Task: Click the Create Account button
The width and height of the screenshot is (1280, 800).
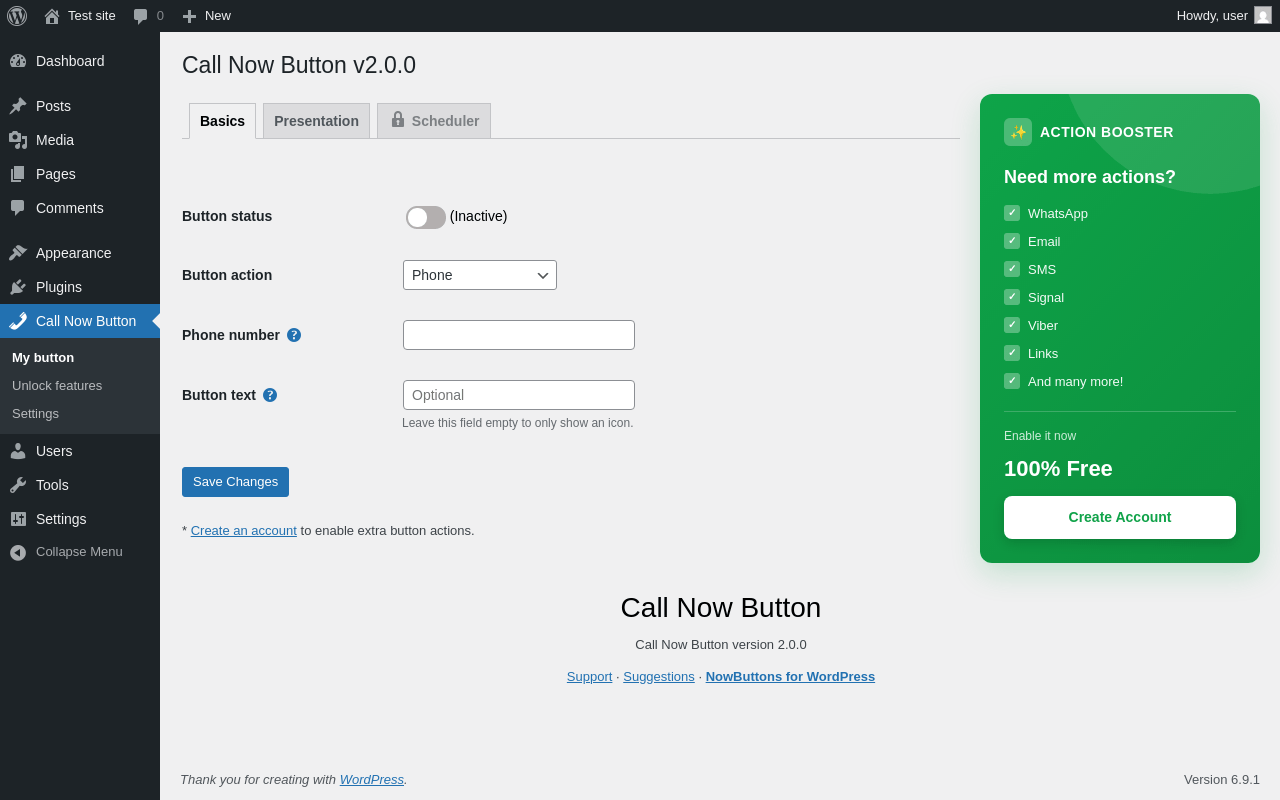Action: (x=1120, y=517)
